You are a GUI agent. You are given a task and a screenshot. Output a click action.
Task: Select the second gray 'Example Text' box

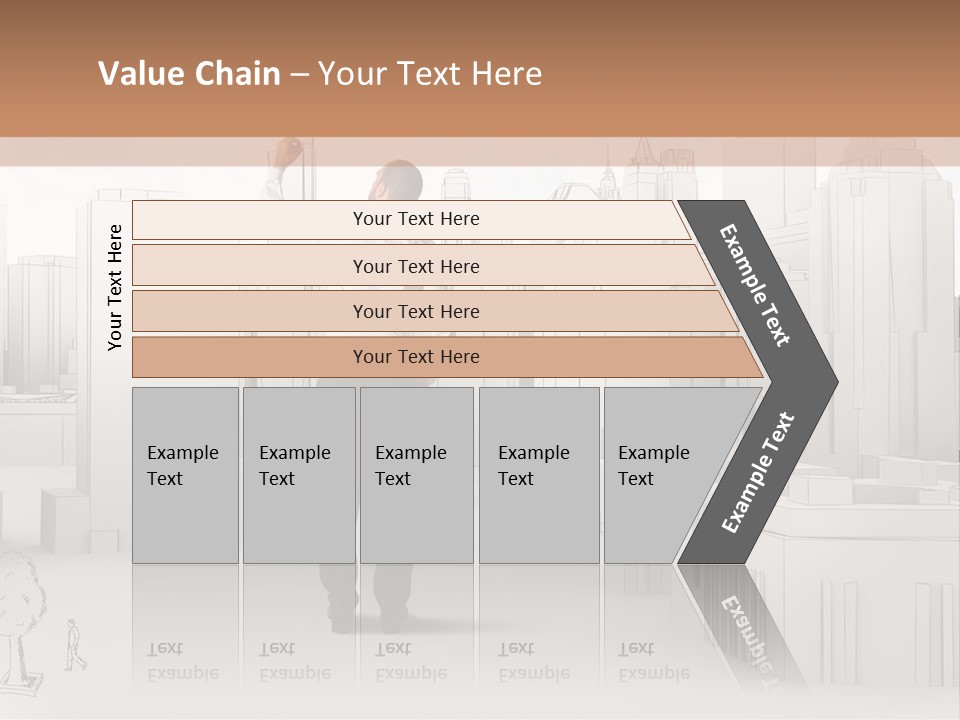pyautogui.click(x=299, y=475)
